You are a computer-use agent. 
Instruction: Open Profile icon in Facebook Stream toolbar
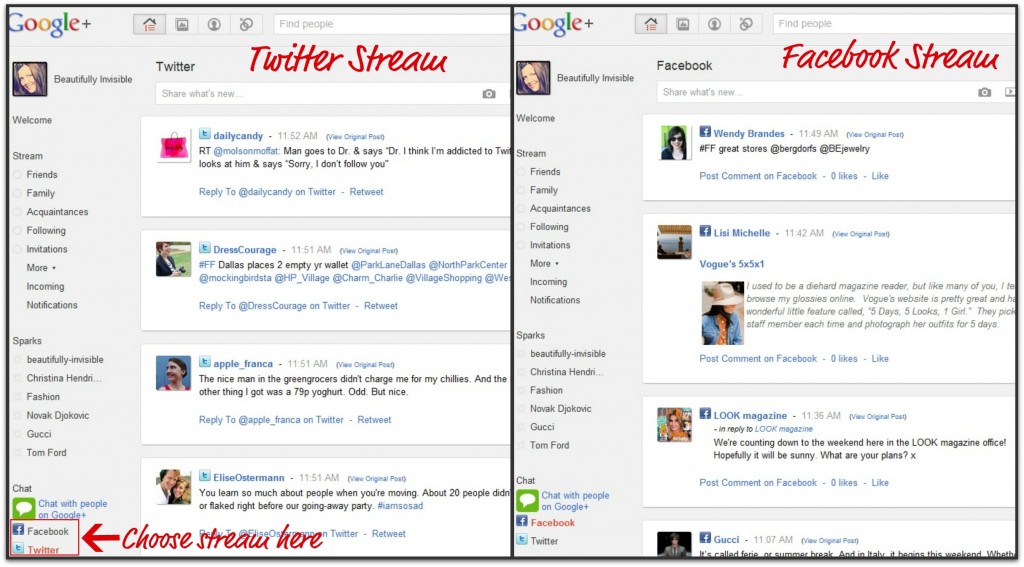click(714, 24)
